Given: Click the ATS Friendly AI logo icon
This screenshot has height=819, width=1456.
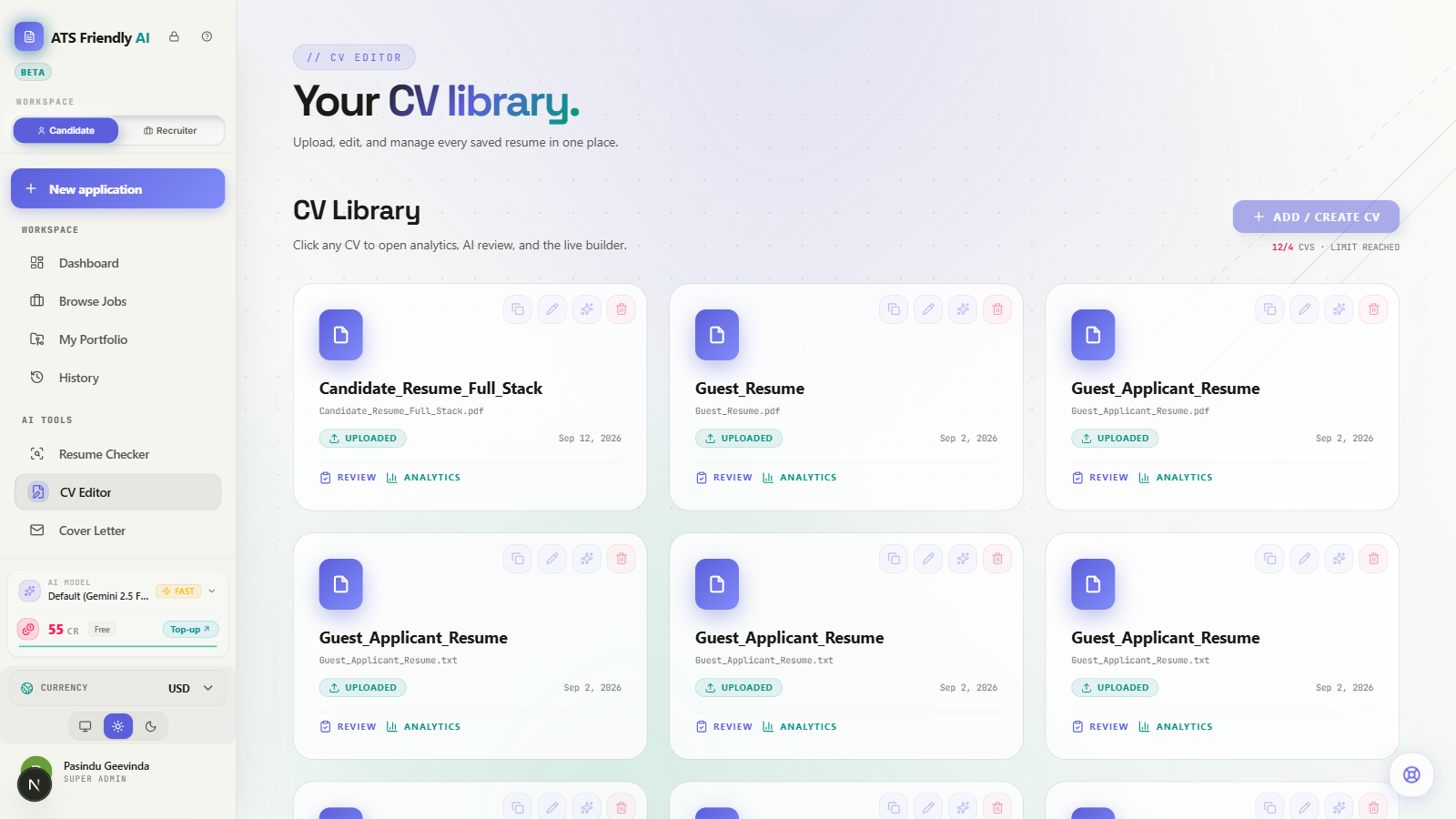Looking at the screenshot, I should tap(29, 37).
